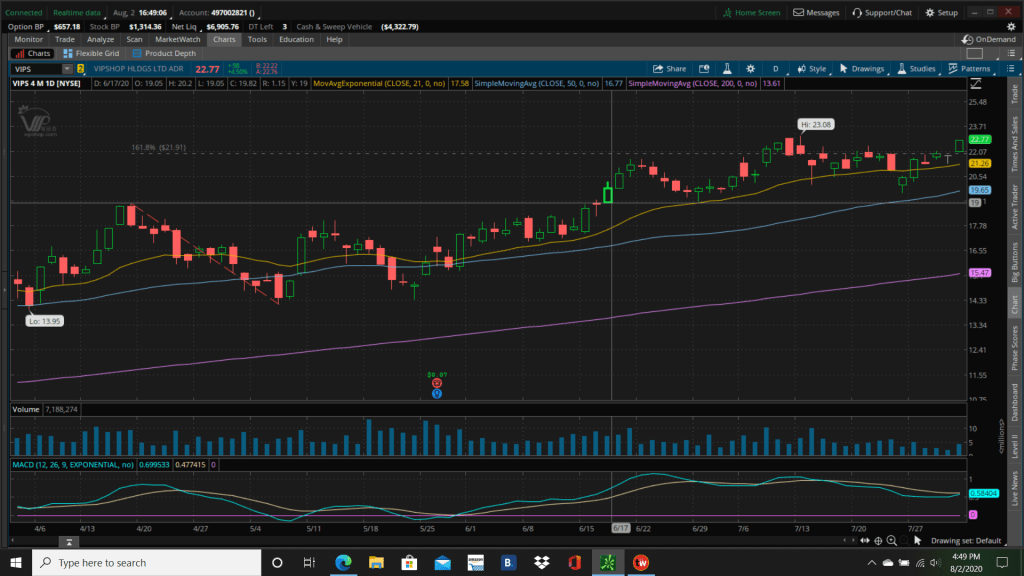The width and height of the screenshot is (1024, 576).
Task: Expand the Style dropdown
Action: pos(810,69)
